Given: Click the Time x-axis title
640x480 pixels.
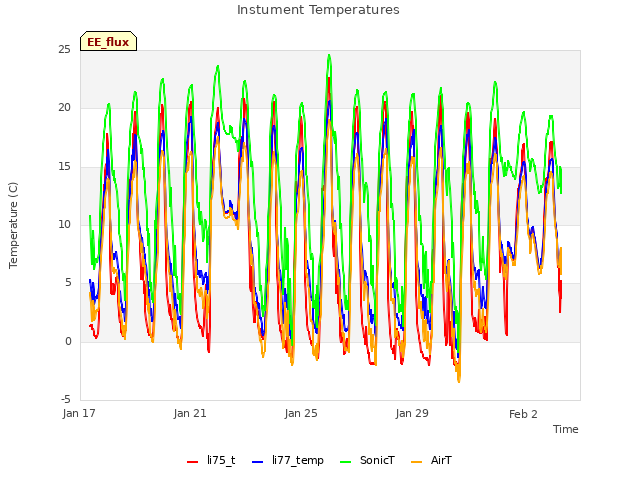Looking at the screenshot, I should click(566, 429).
